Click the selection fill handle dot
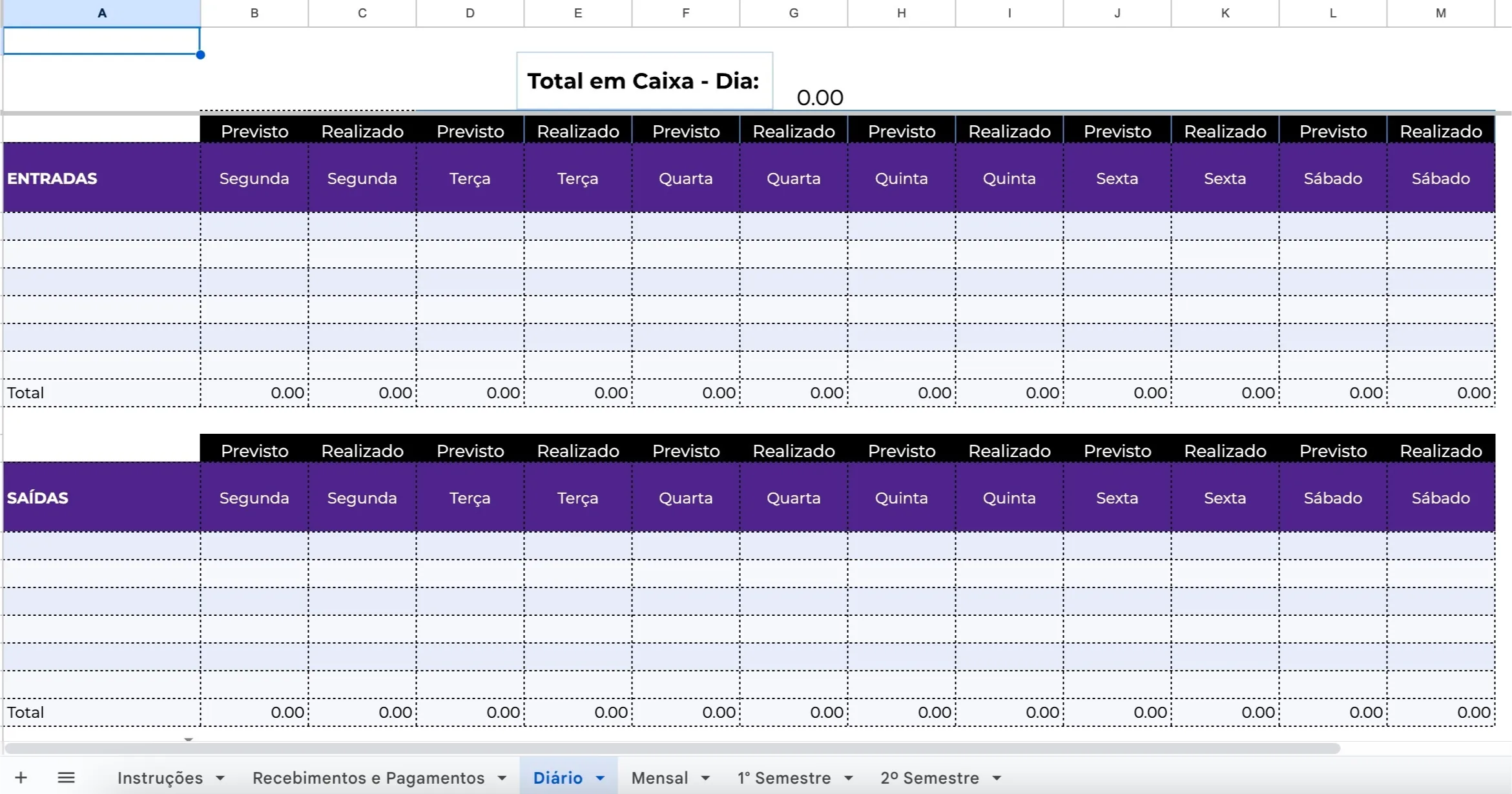1512x794 pixels. [200, 55]
